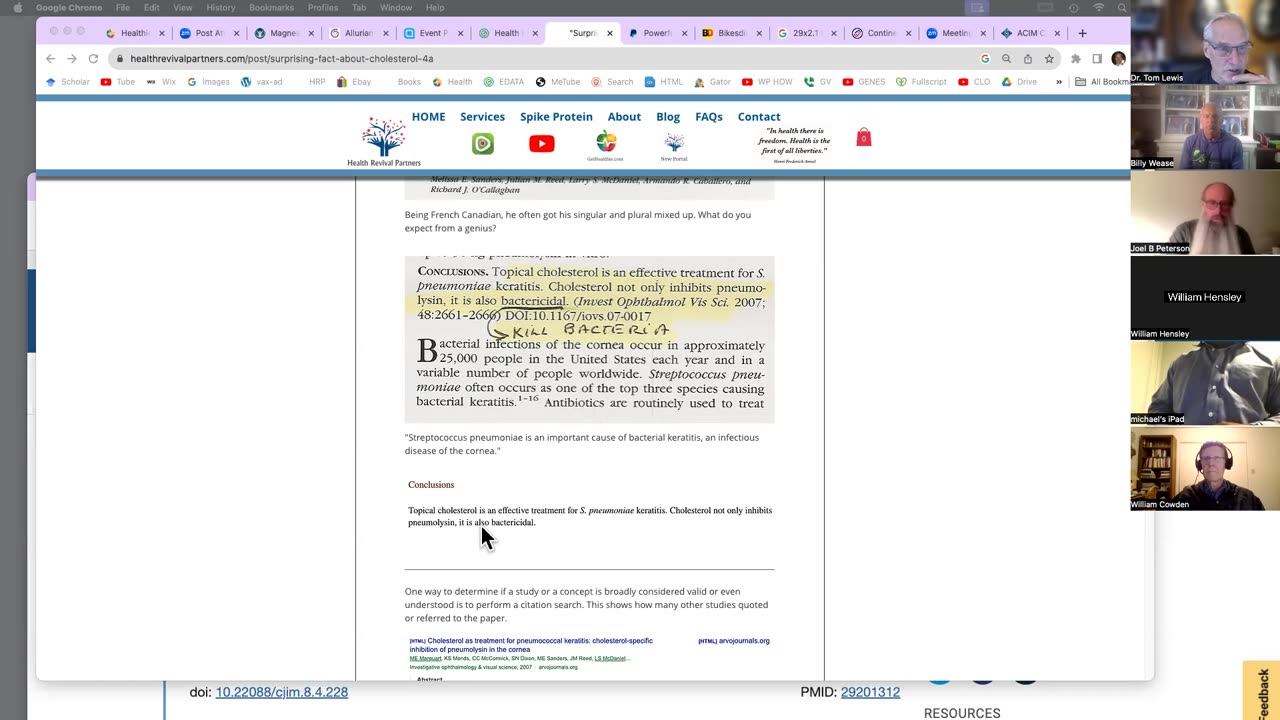Open the side panel icon
This screenshot has height=720, width=1280.
(x=1097, y=59)
